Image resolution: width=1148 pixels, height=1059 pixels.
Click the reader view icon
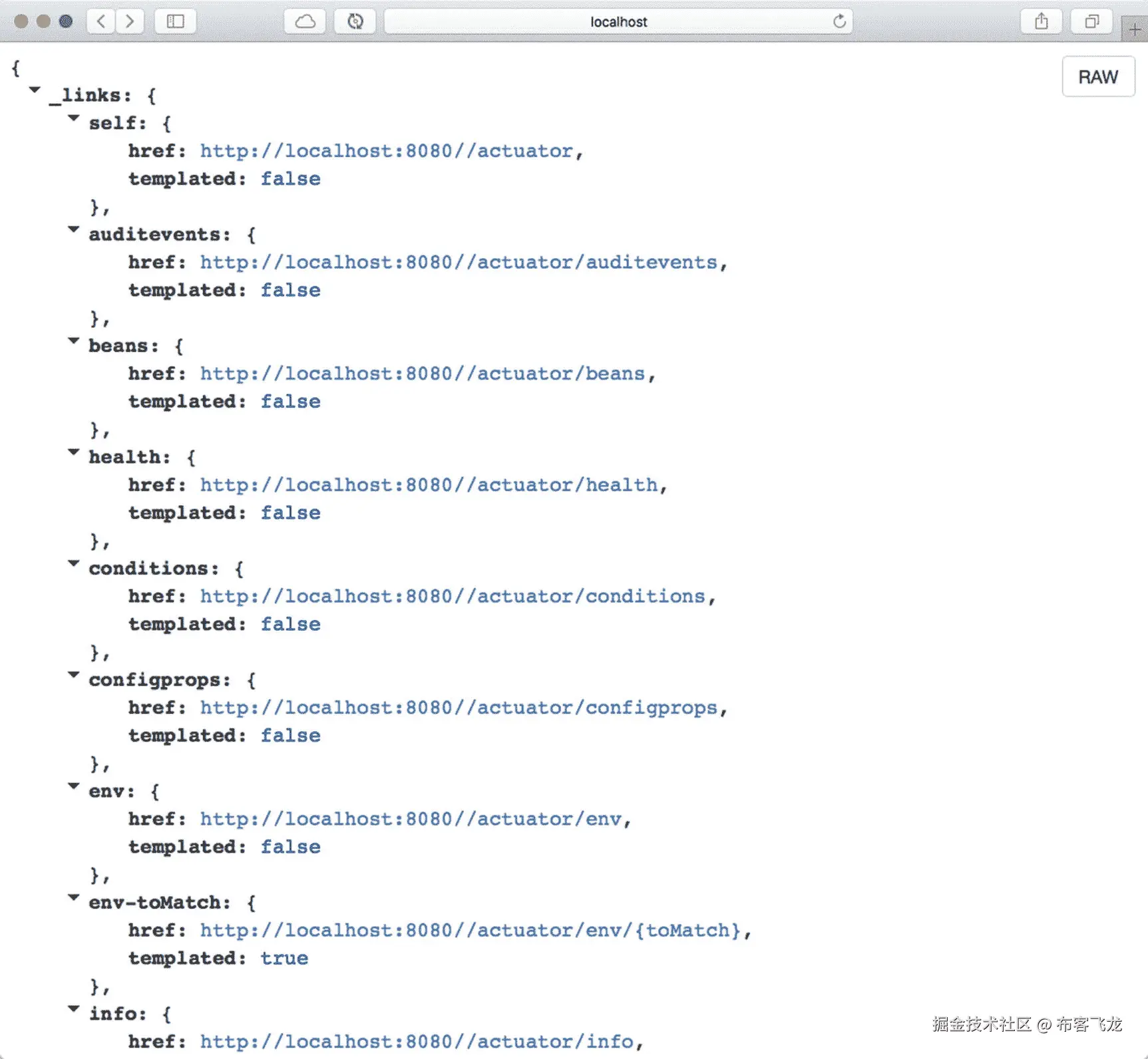coord(355,21)
